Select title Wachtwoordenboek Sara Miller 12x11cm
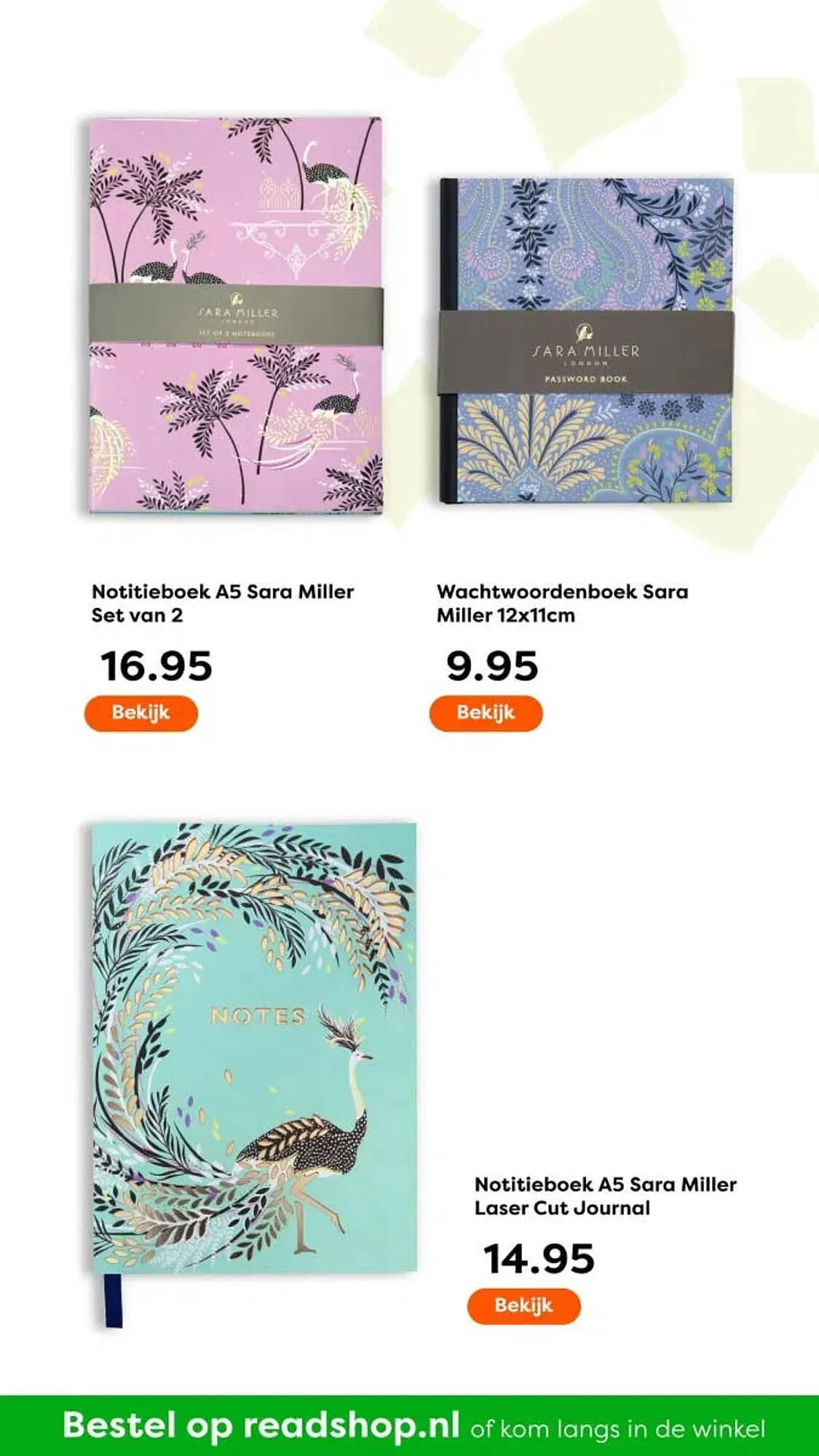 click(x=563, y=603)
